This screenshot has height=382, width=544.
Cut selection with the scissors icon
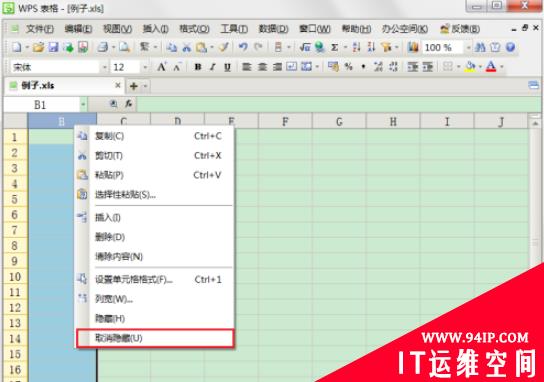coord(187,47)
